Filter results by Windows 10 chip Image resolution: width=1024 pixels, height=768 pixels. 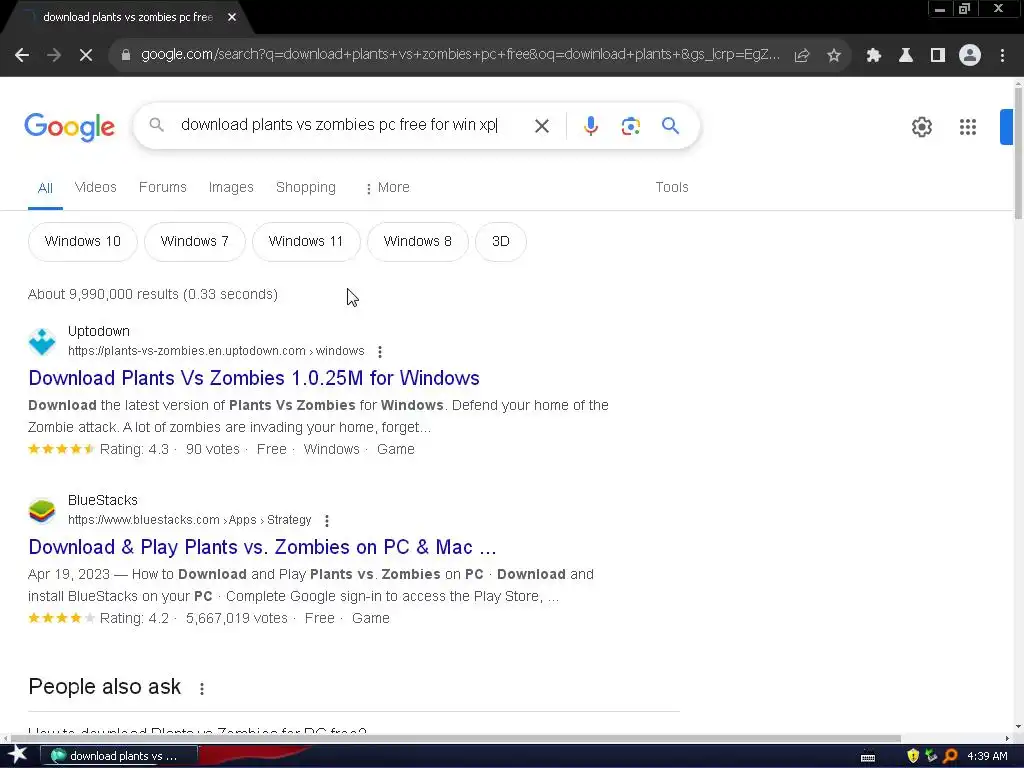[83, 242]
